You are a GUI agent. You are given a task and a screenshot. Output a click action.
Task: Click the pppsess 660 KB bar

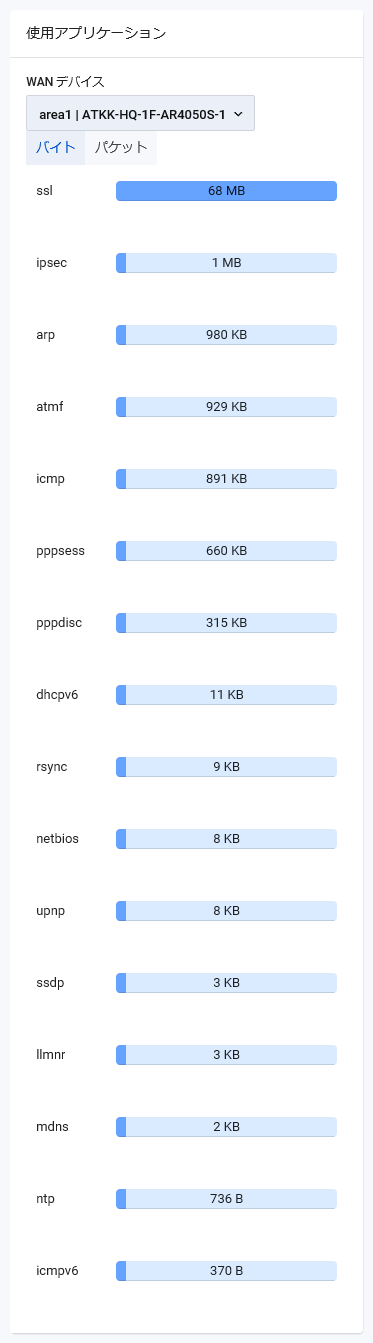(226, 551)
